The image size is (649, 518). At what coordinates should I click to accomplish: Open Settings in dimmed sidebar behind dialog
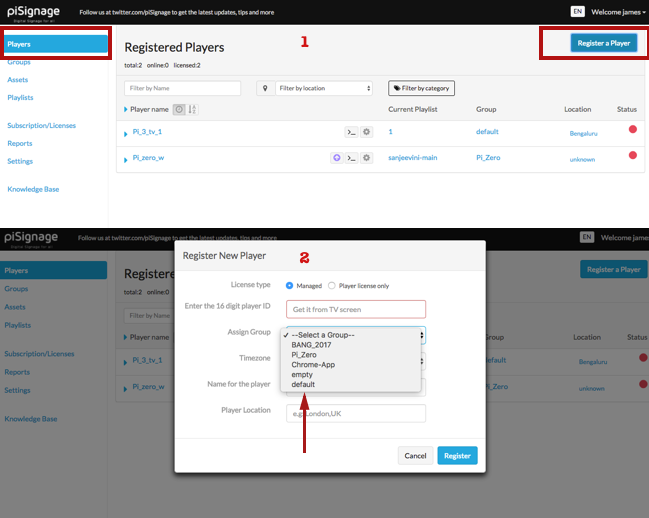pyautogui.click(x=17, y=390)
